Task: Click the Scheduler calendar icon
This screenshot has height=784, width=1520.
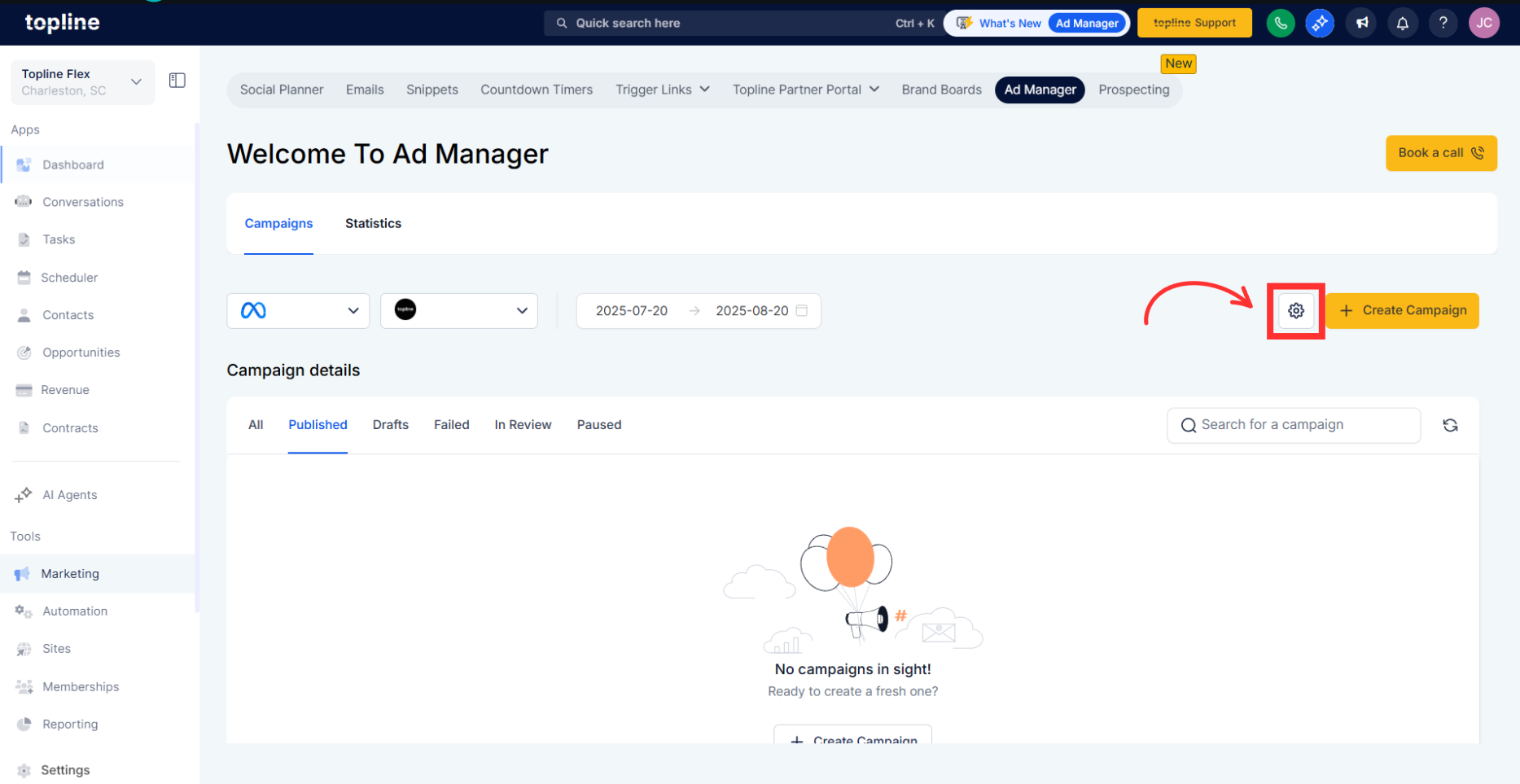Action: click(x=24, y=278)
